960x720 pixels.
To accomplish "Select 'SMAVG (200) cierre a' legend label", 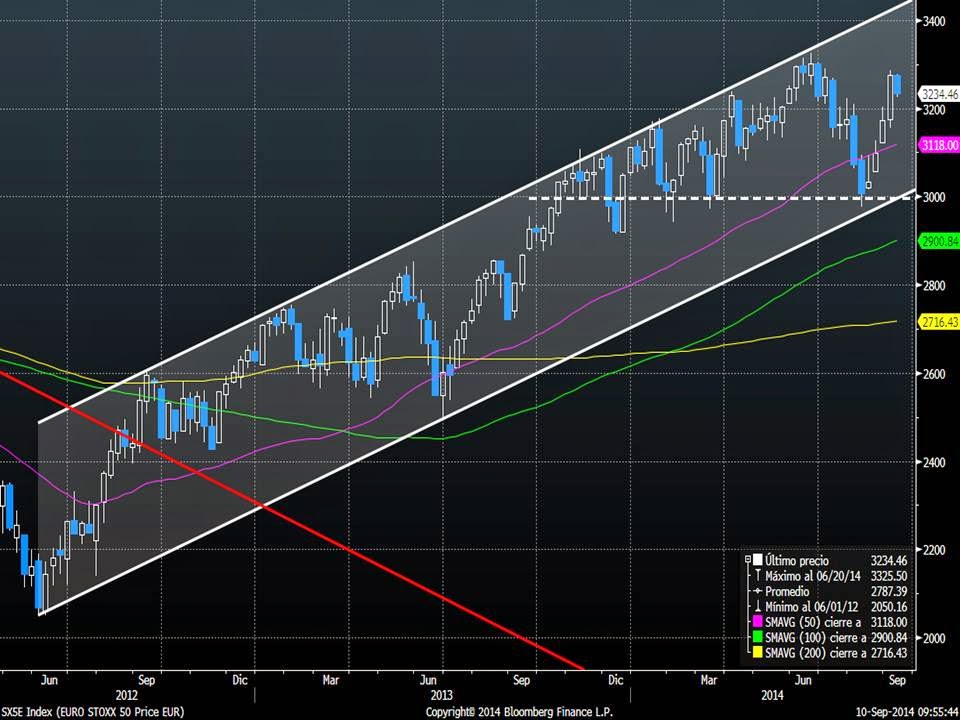I will (816, 653).
